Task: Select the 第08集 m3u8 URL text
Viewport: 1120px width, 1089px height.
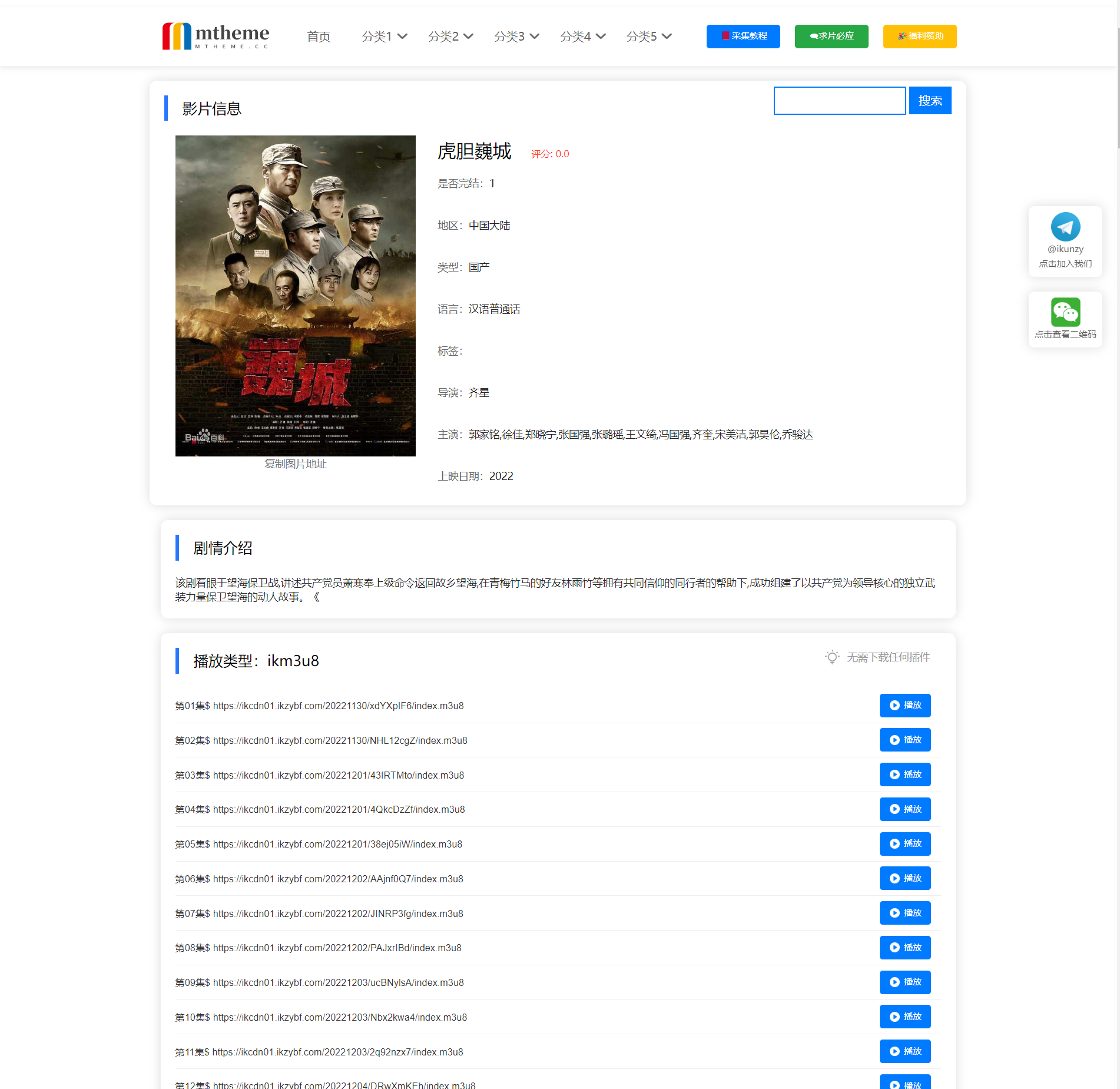Action: point(337,948)
